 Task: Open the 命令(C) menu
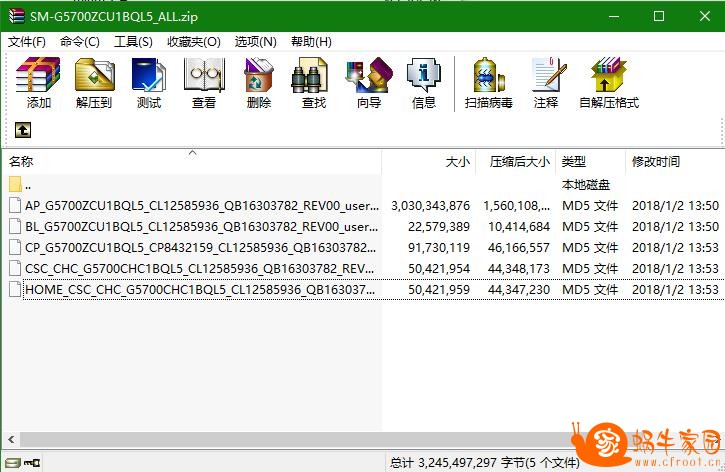pyautogui.click(x=80, y=42)
